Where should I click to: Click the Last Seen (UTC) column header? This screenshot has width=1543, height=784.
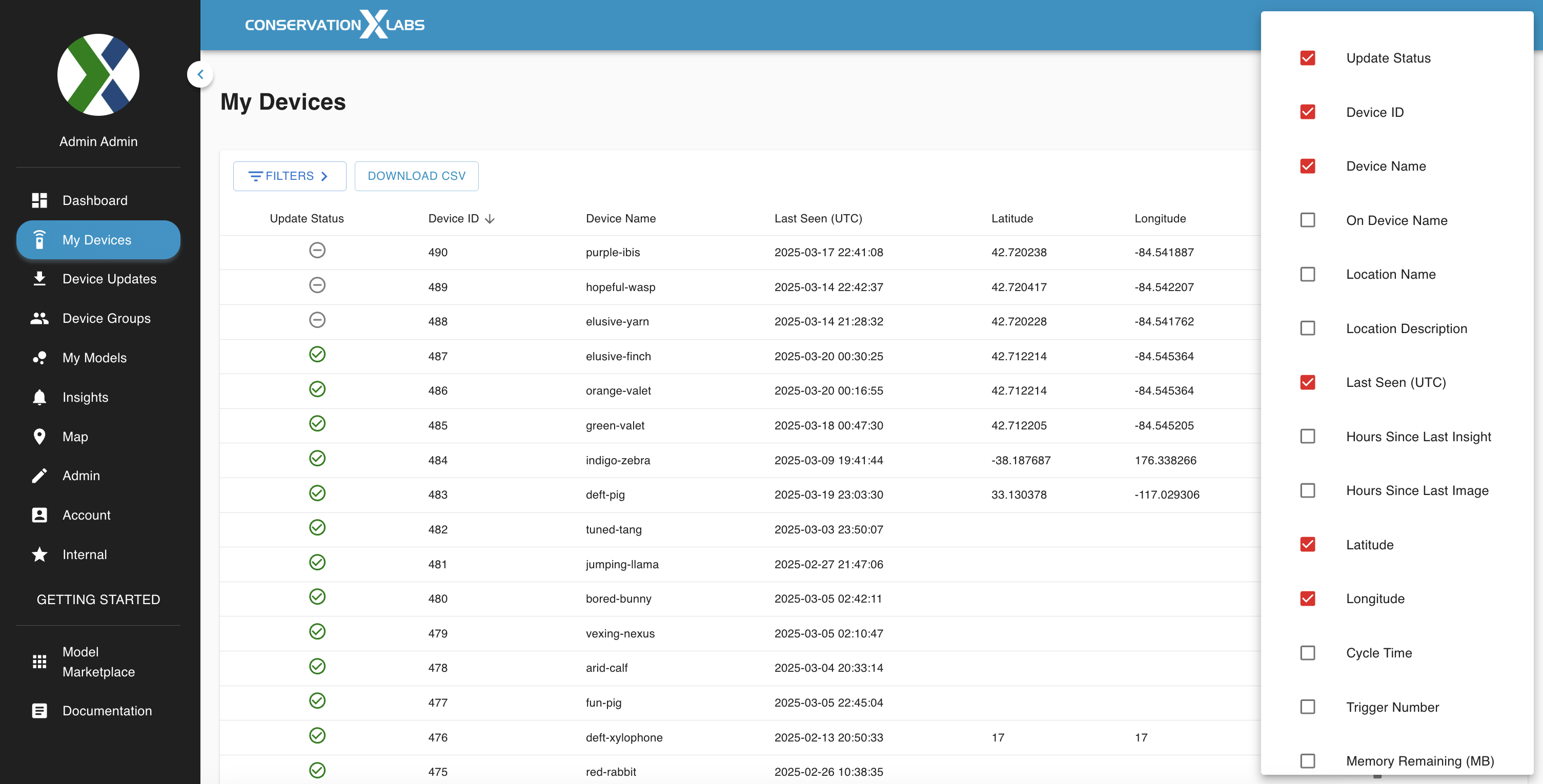(x=818, y=219)
